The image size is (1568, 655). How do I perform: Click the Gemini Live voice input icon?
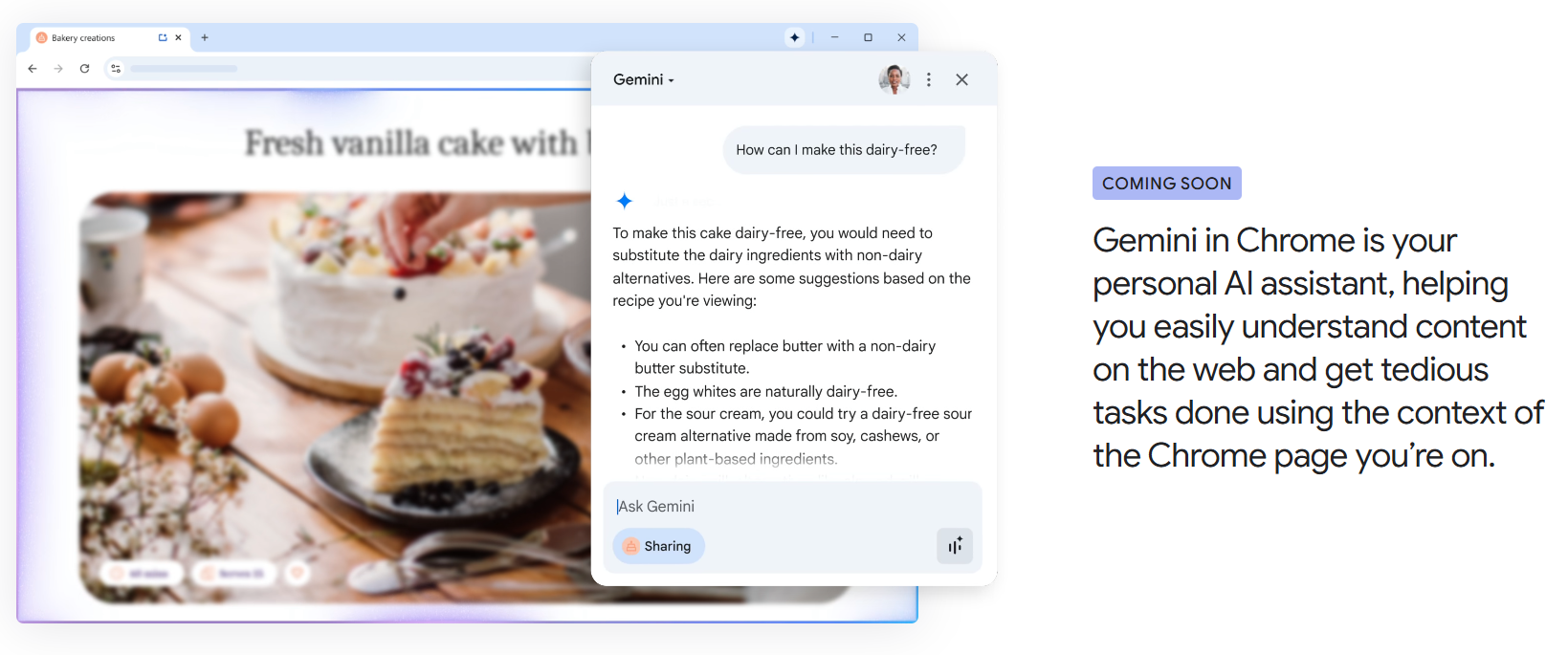955,546
